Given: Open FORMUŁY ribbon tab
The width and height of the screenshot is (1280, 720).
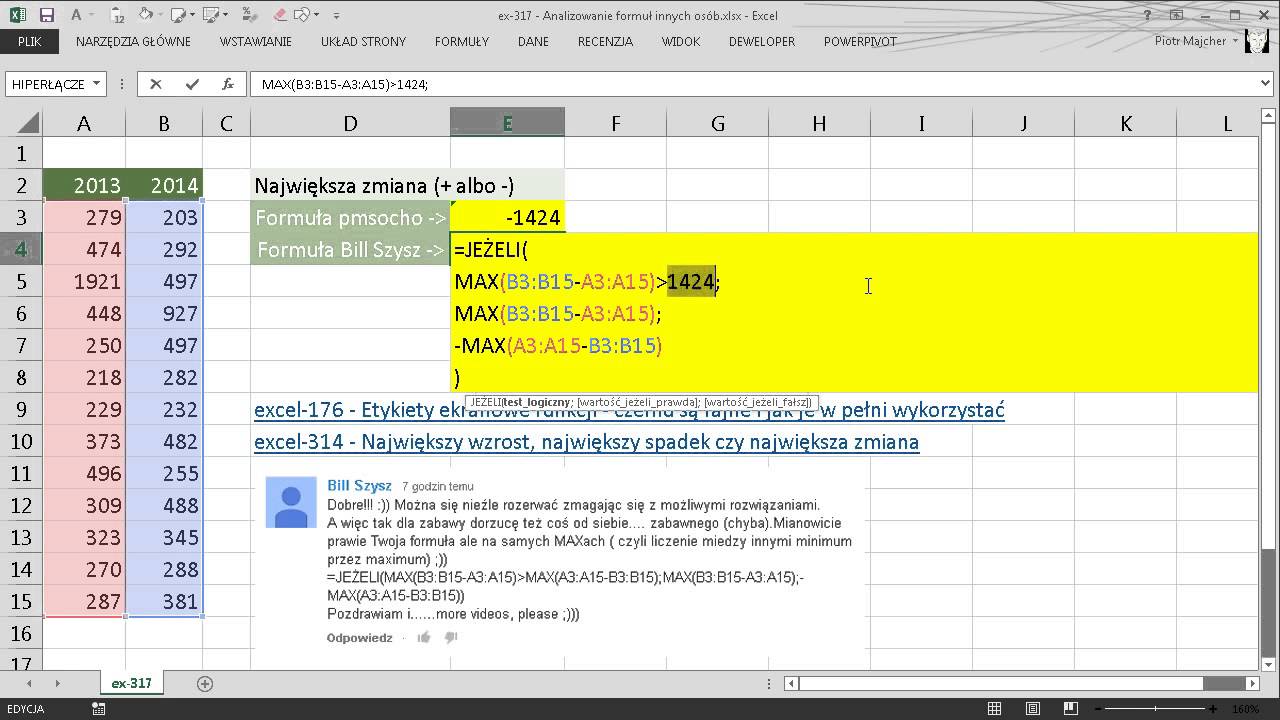Looking at the screenshot, I should 462,42.
